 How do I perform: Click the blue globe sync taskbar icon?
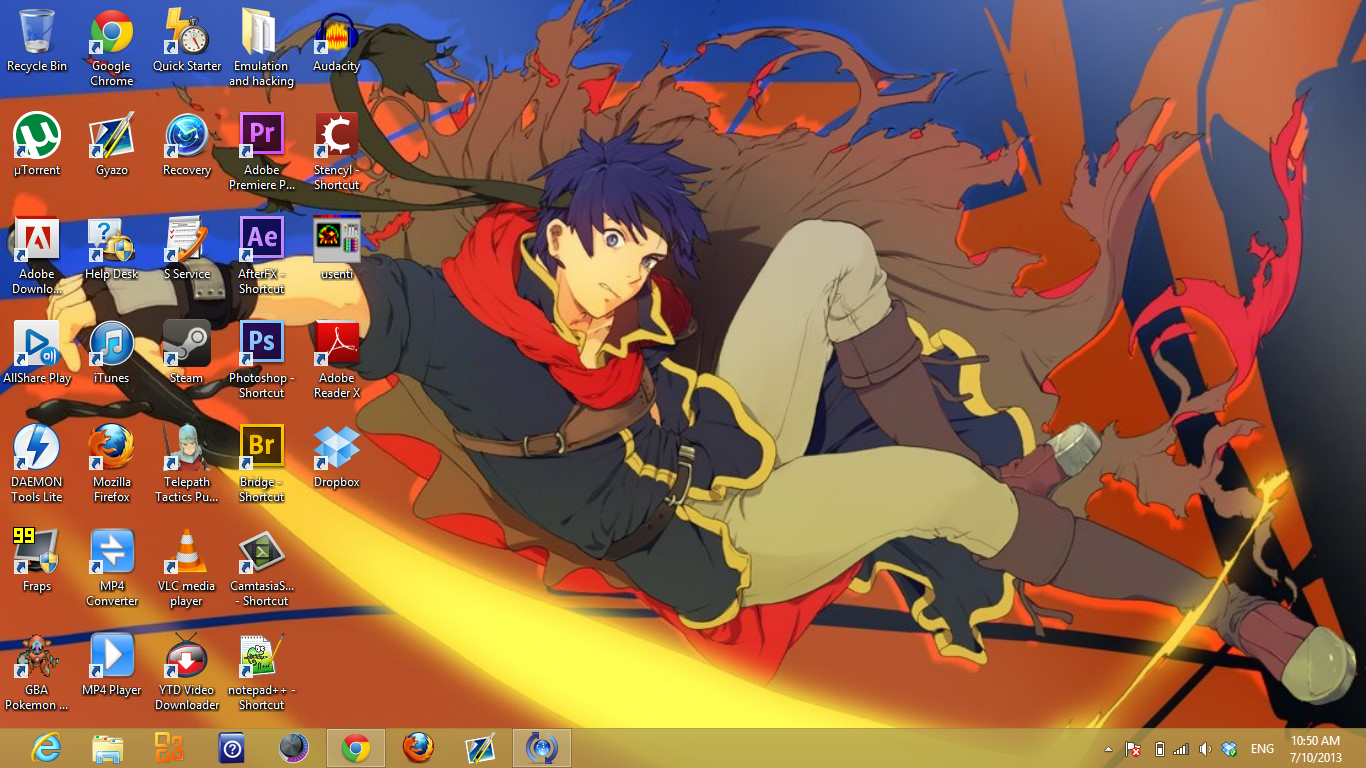click(542, 748)
